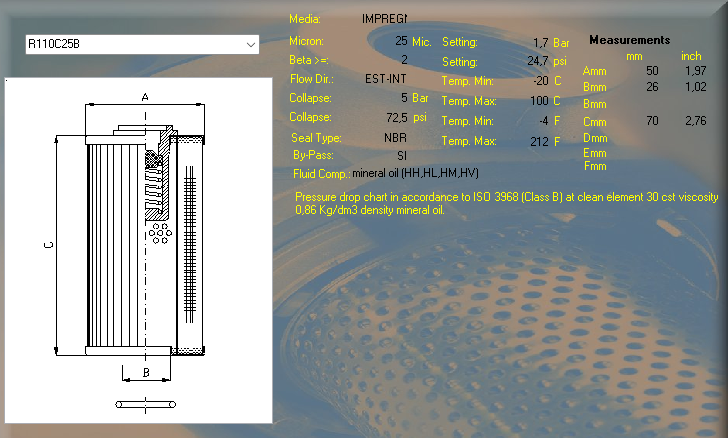This screenshot has width=728, height=438.
Task: Click the Bmm inch value 1,02
Action: point(696,87)
